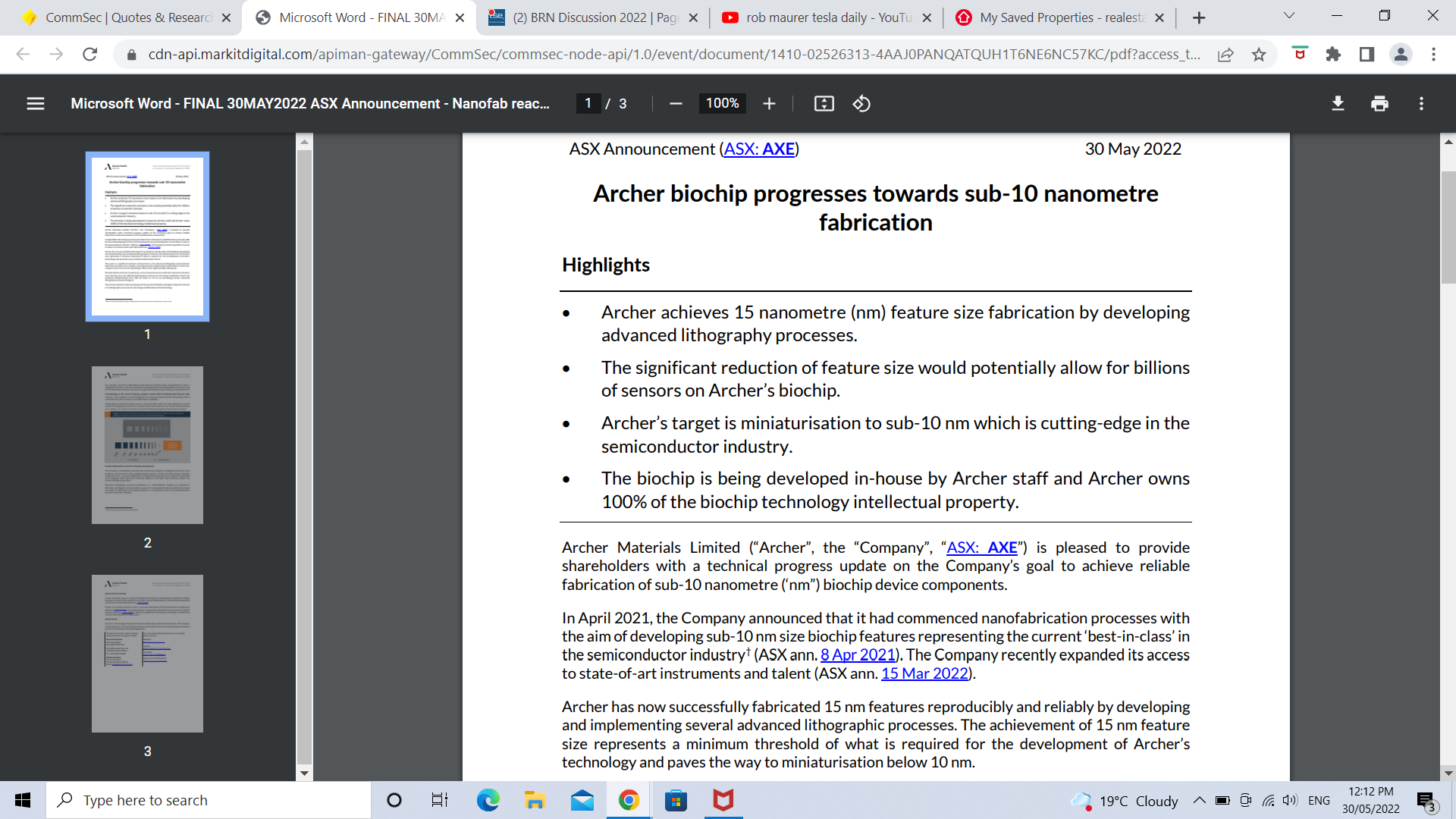Select page 1 thumbnail
The height and width of the screenshot is (819, 1456).
click(x=147, y=237)
